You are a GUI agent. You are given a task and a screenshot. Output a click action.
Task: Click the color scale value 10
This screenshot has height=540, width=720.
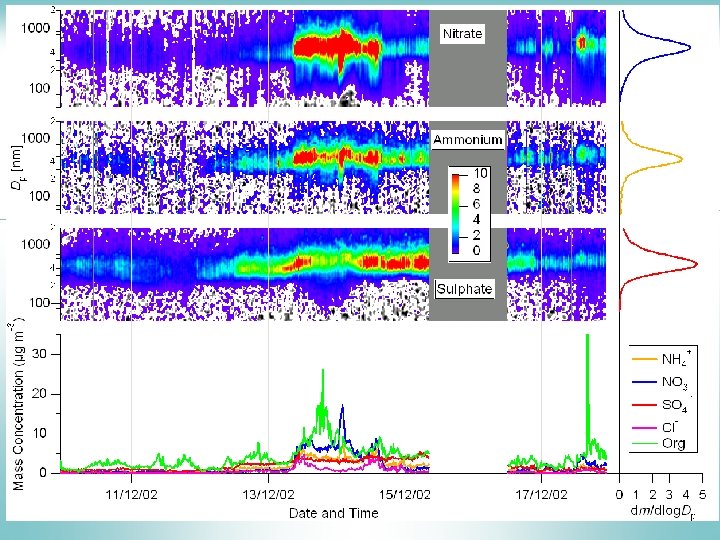480,174
